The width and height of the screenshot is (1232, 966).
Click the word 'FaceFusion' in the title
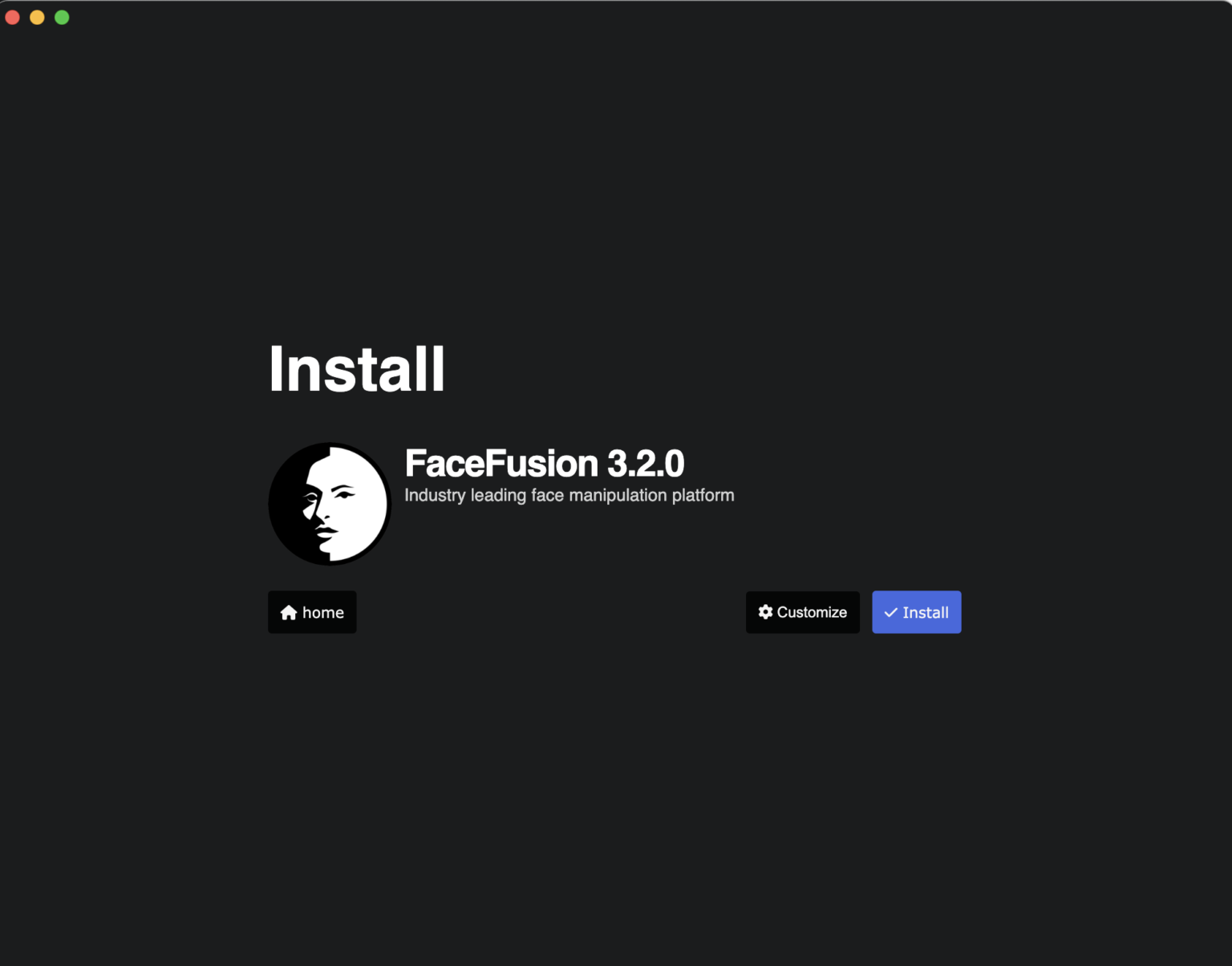pyautogui.click(x=502, y=464)
